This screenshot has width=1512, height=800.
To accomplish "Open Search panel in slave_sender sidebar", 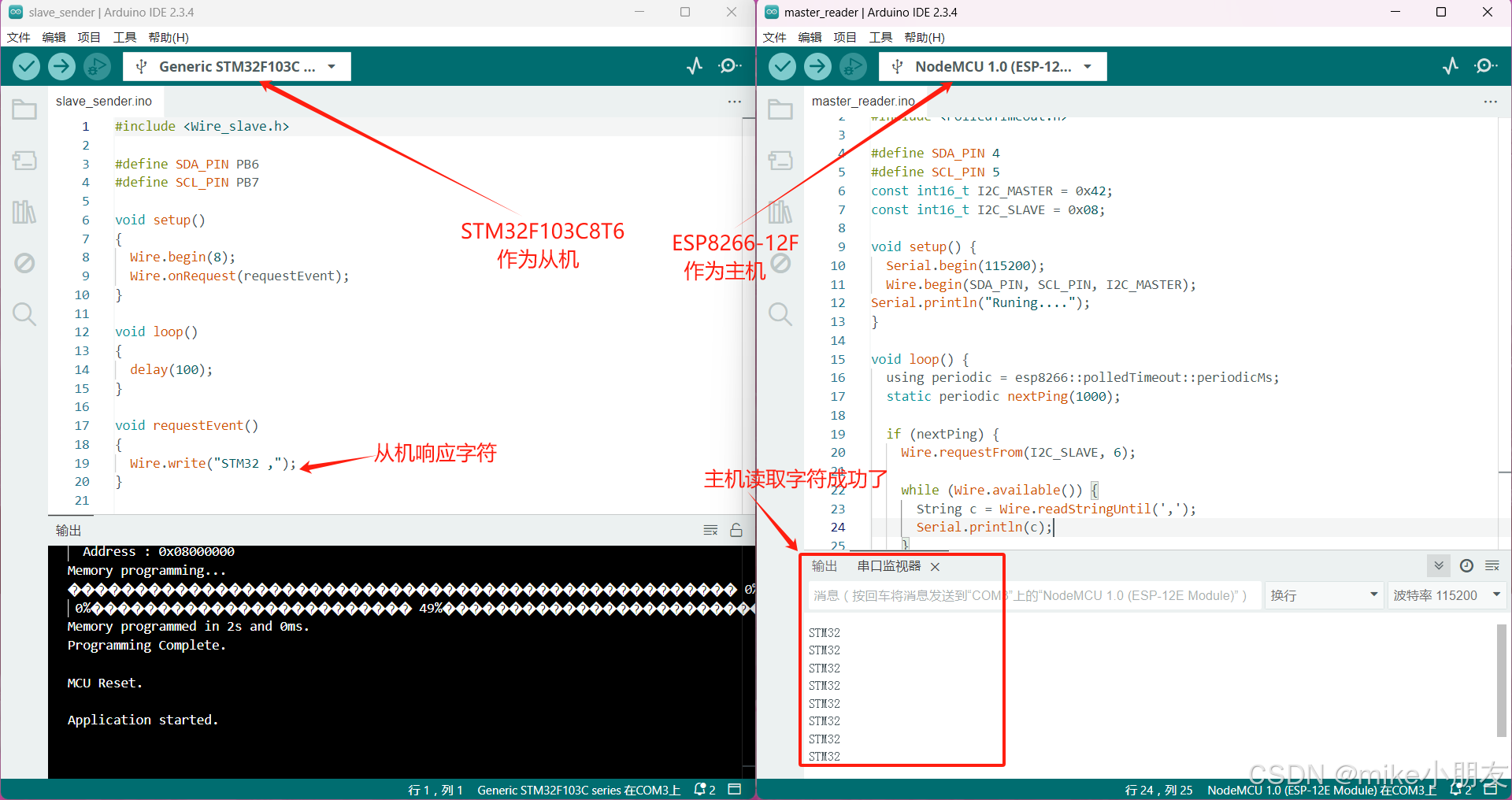I will 24,314.
